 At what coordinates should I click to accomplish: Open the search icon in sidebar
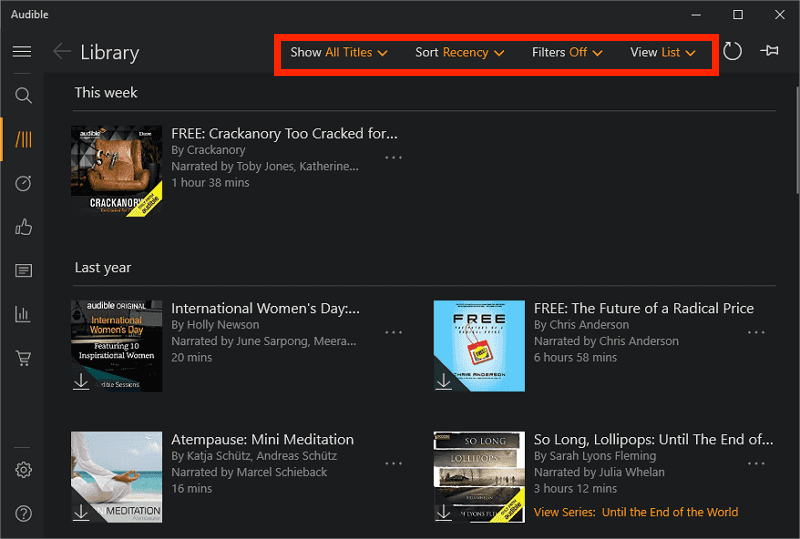(23, 95)
